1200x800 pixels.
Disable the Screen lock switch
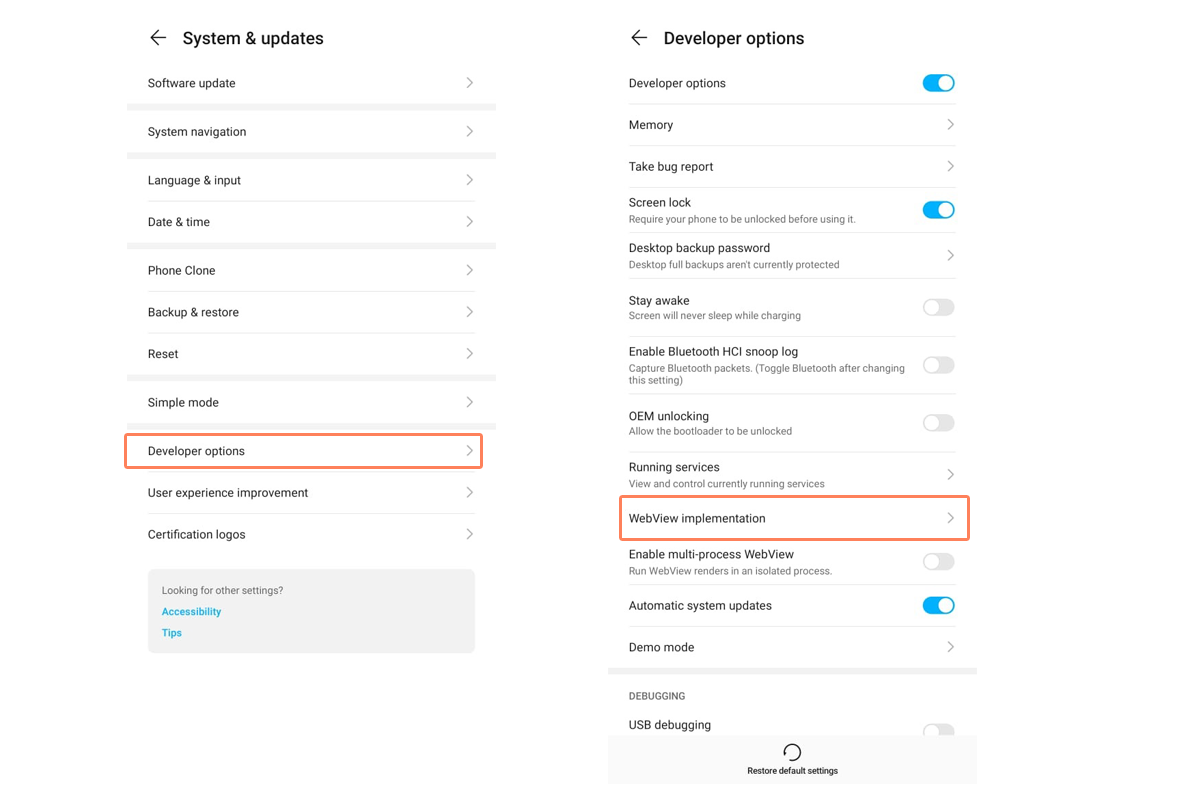[938, 210]
